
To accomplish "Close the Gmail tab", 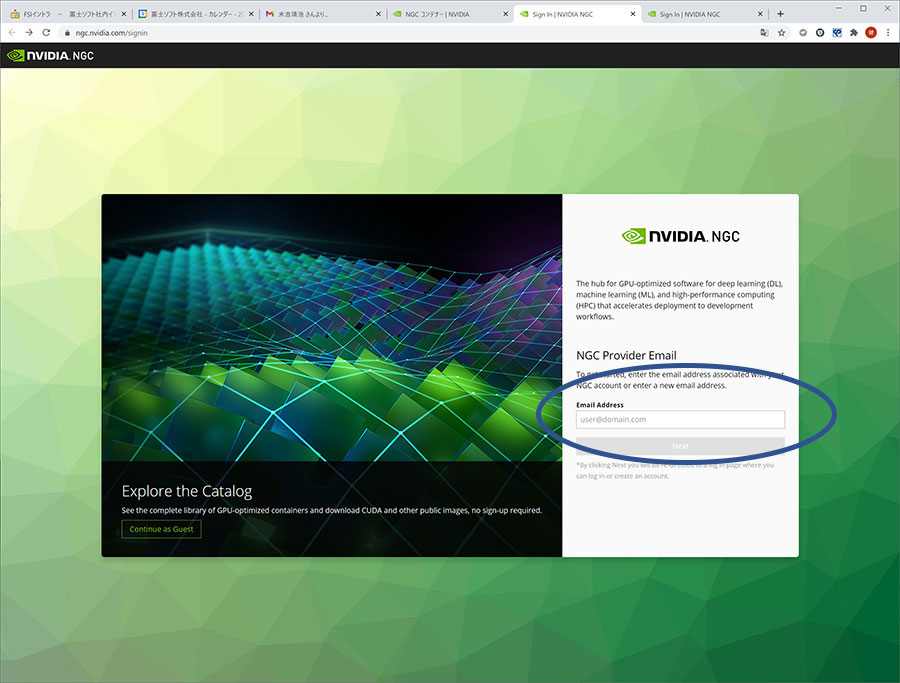I will [378, 14].
